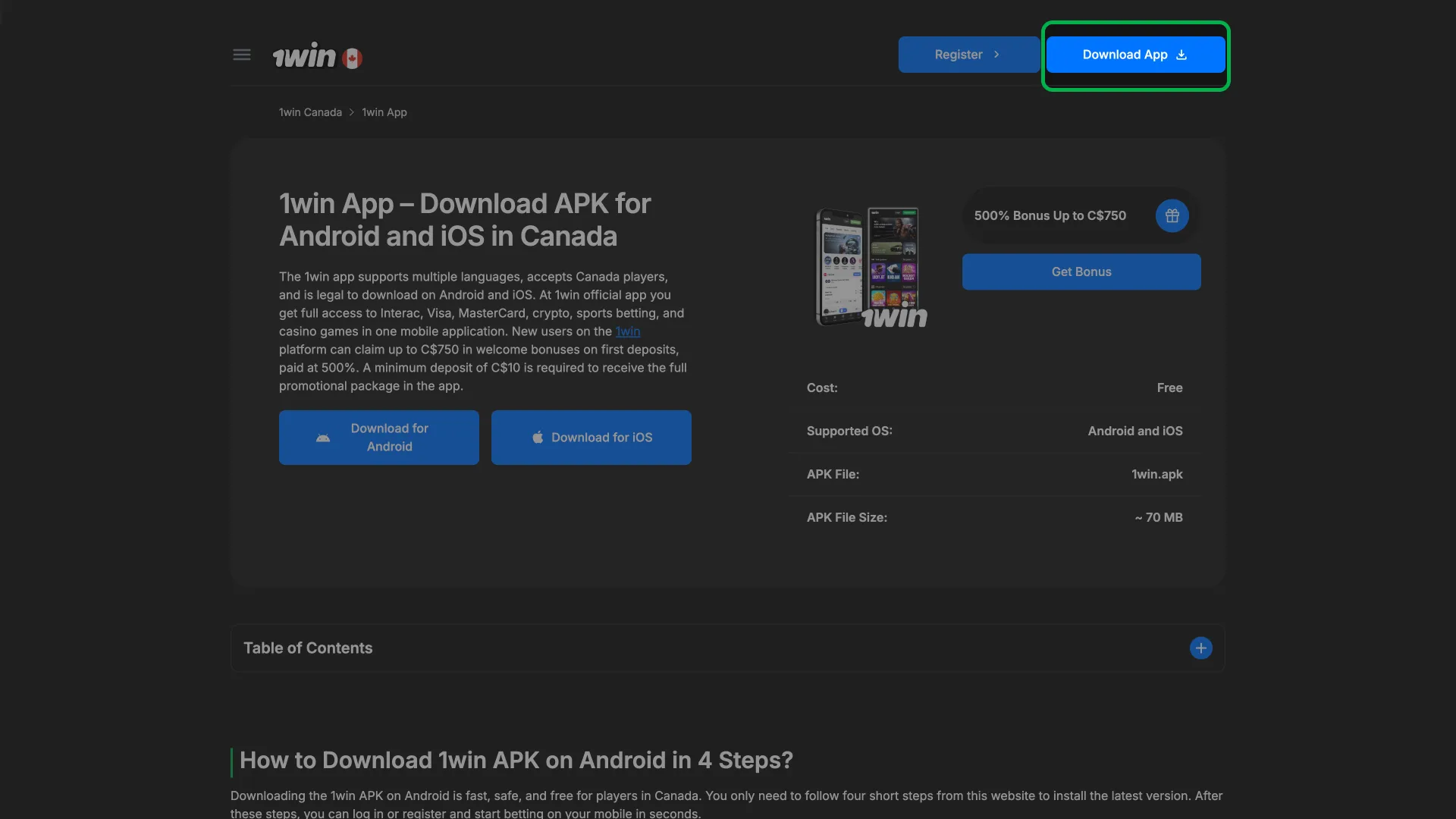1456x819 pixels.
Task: Follow the 1win inline text link
Action: coord(627,331)
